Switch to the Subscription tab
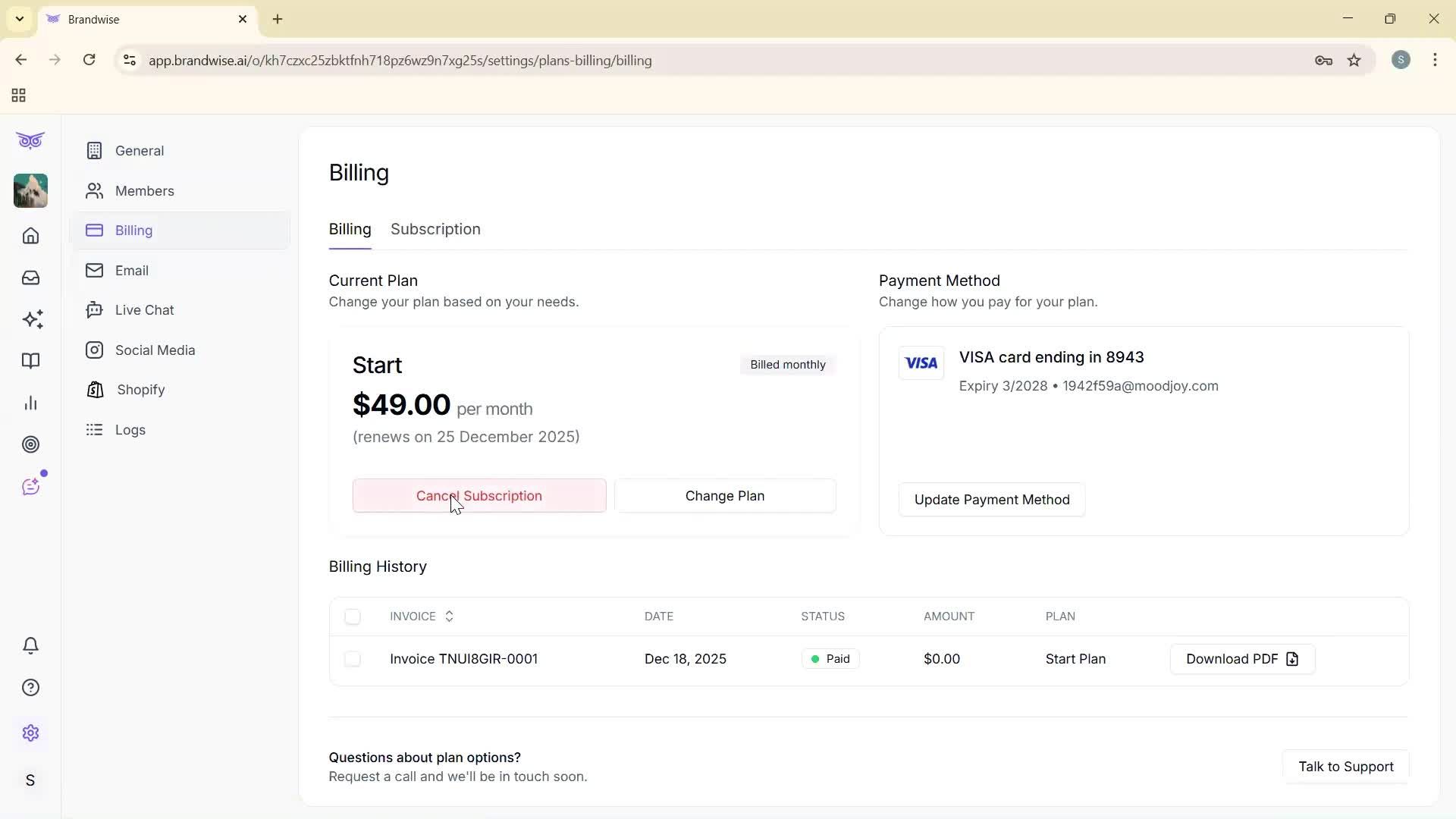Viewport: 1456px width, 819px height. click(435, 229)
